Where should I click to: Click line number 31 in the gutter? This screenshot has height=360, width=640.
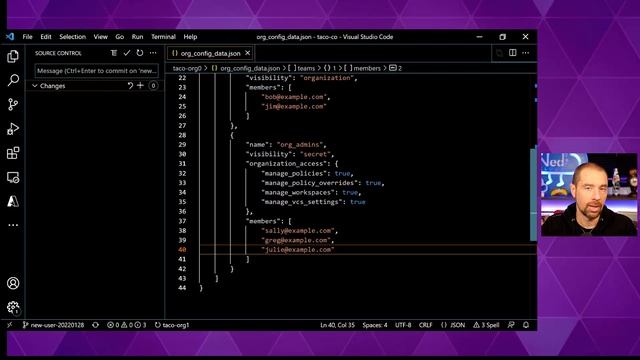point(182,164)
